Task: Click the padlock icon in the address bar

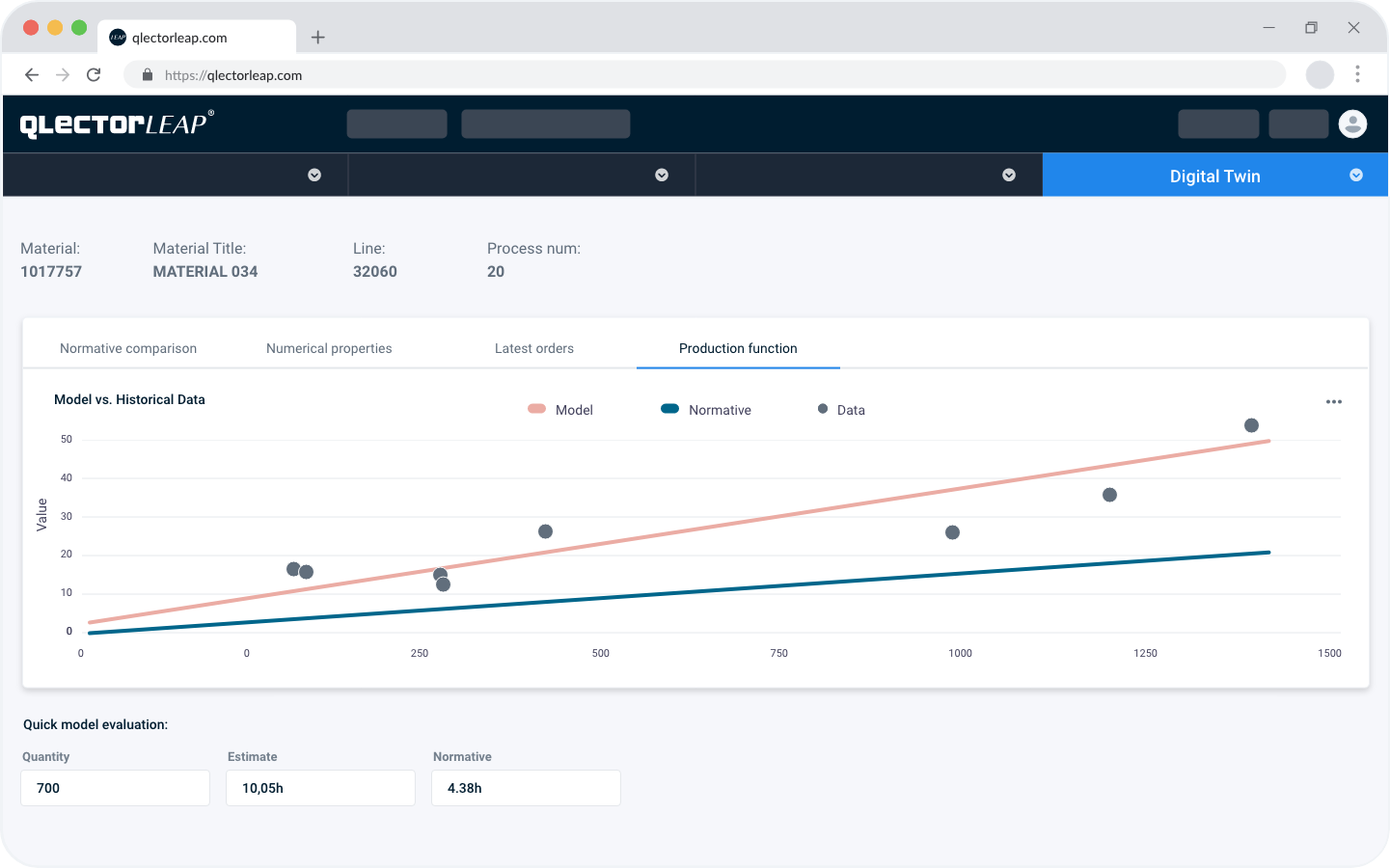Action: 148,75
